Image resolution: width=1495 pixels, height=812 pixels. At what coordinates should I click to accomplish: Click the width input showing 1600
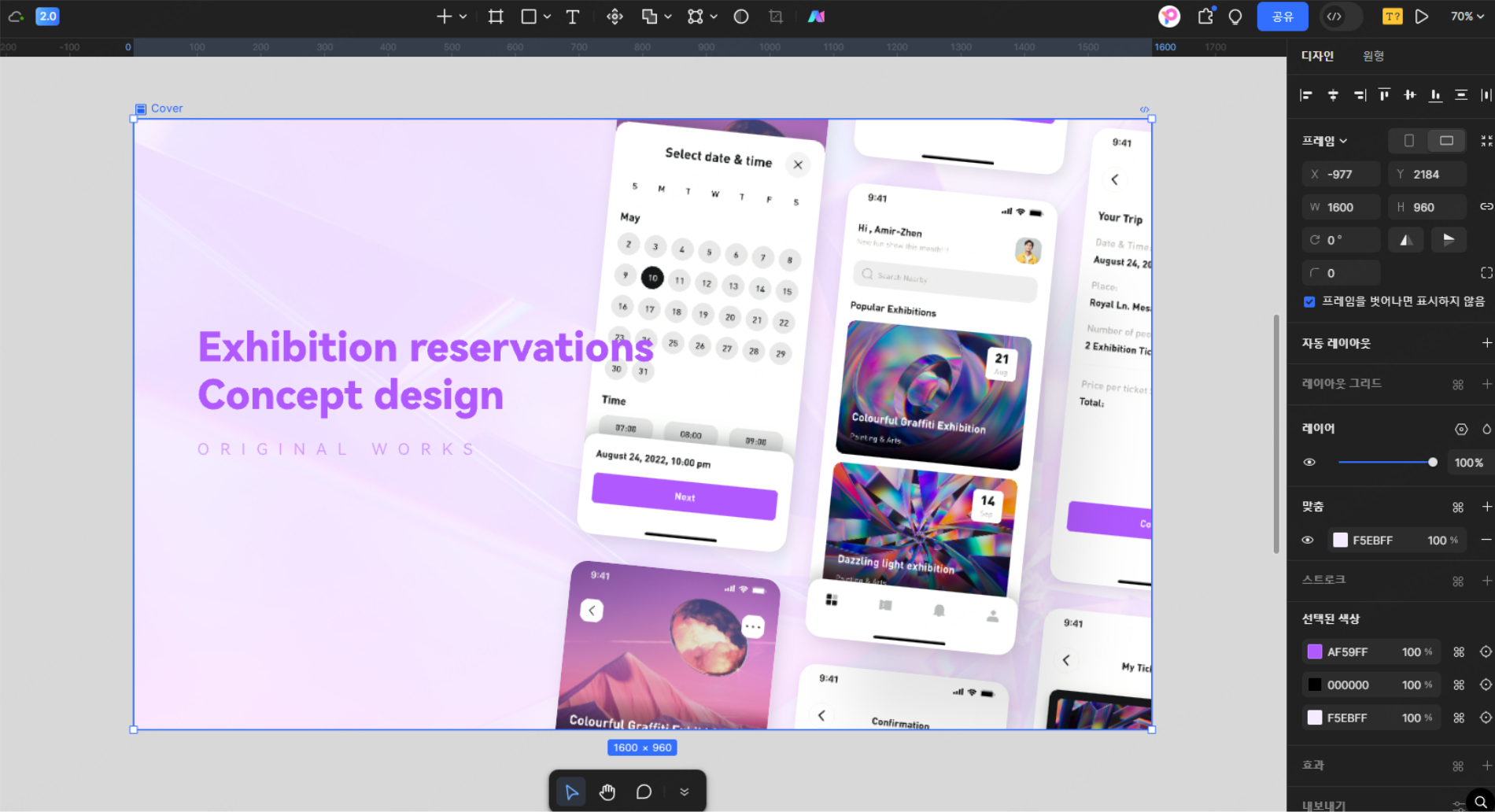coord(1341,206)
